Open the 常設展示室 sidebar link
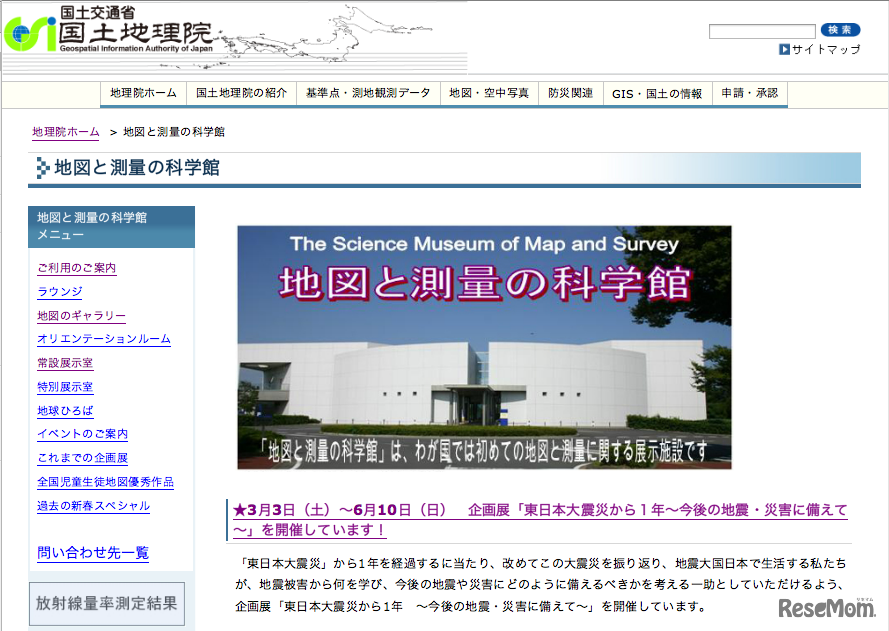This screenshot has width=889, height=631. pyautogui.click(x=64, y=363)
